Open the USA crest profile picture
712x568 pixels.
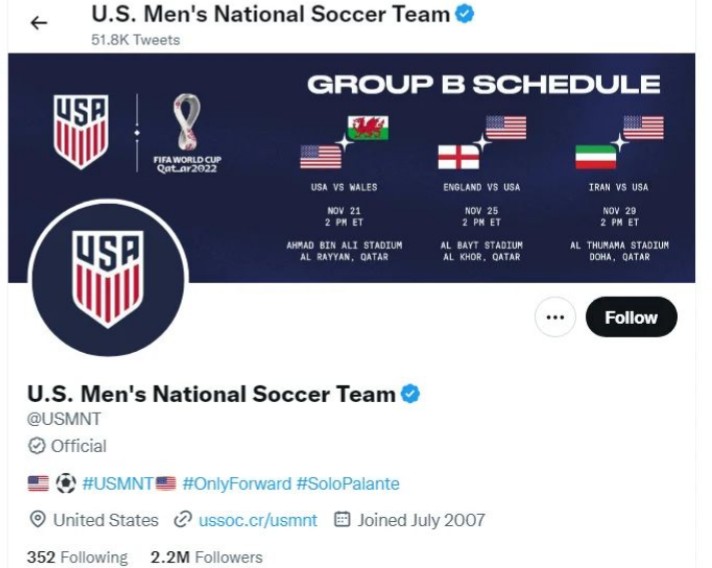coord(108,278)
